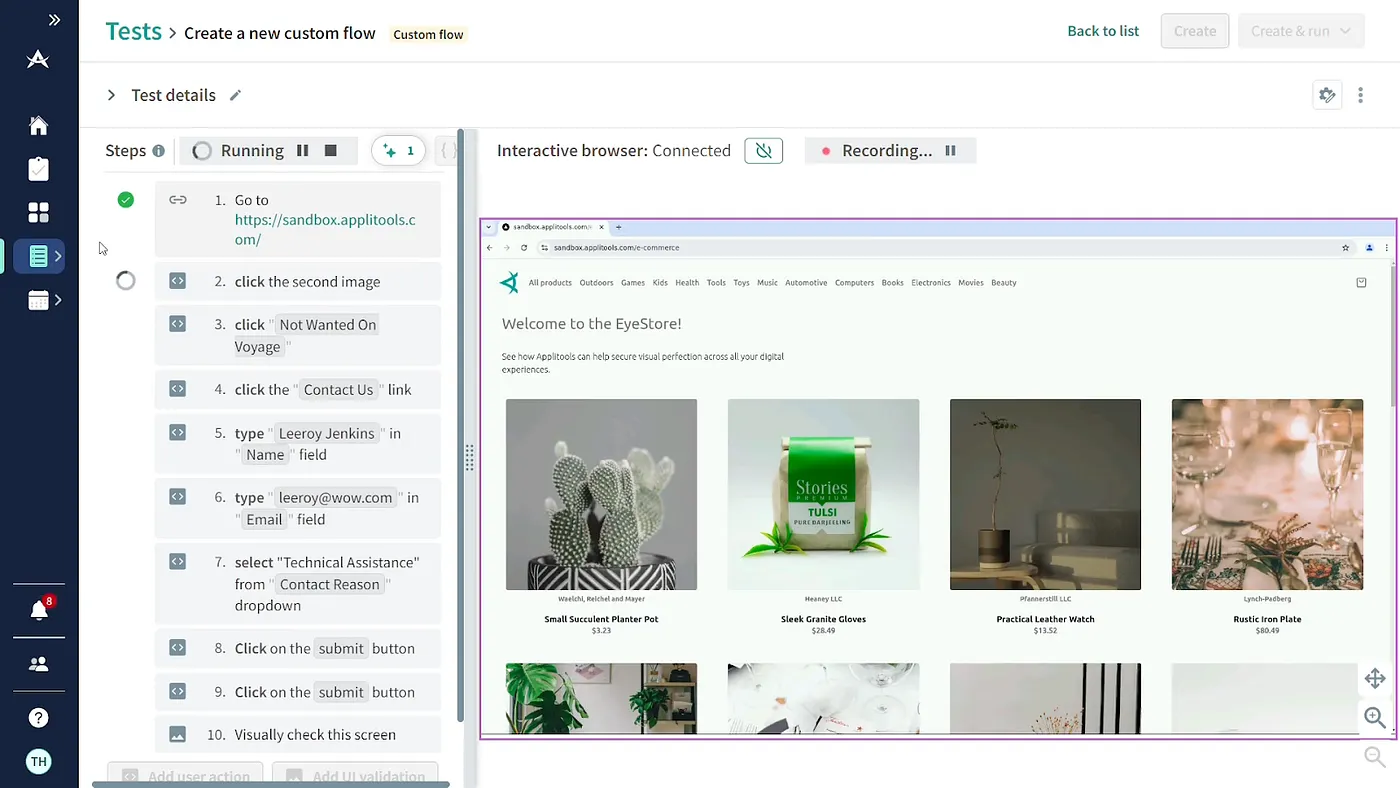Open the help question mark icon
Viewport: 1400px width, 788px height.
38,718
